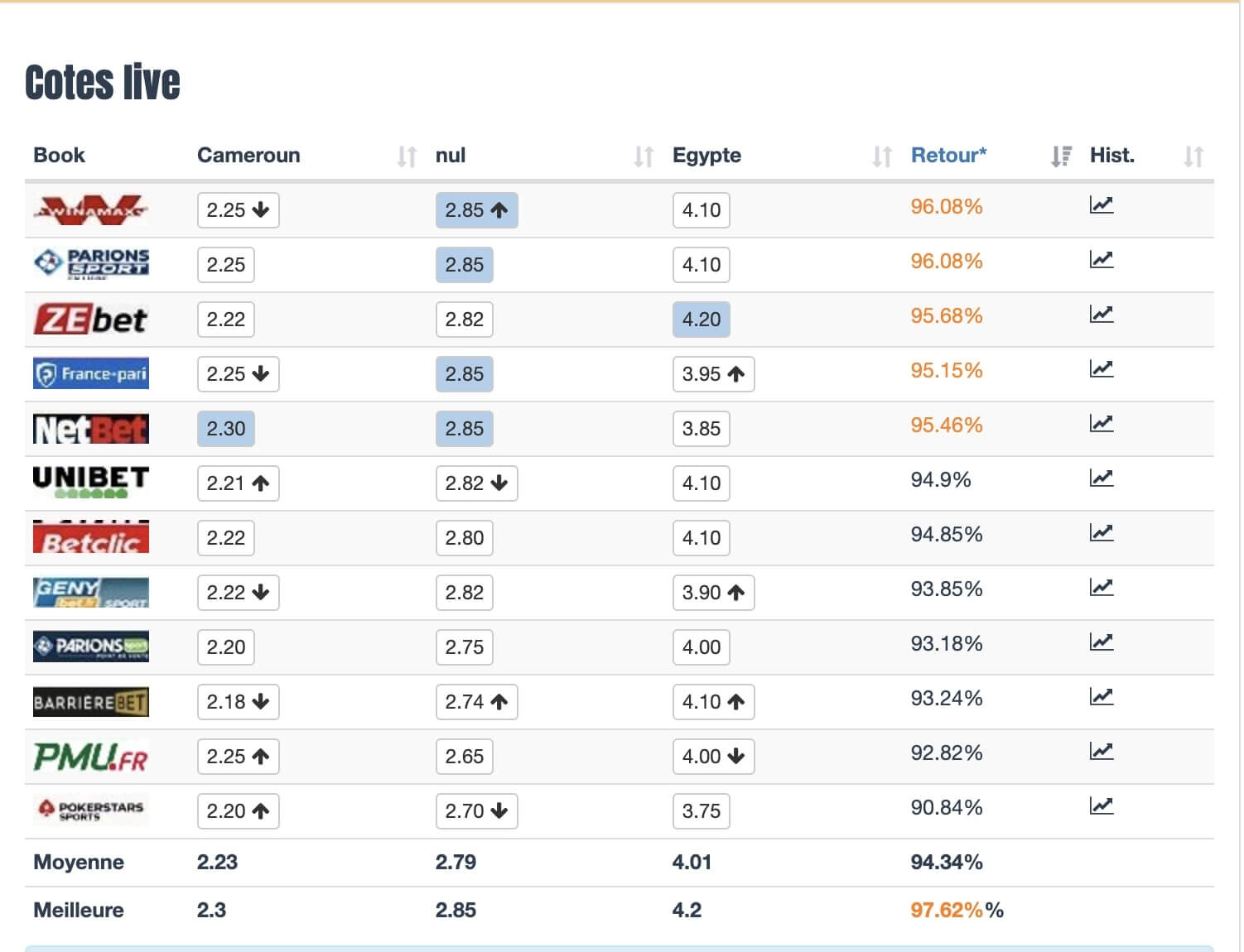
Task: Select PokerStars Egypte odds 3.75
Action: pos(702,811)
